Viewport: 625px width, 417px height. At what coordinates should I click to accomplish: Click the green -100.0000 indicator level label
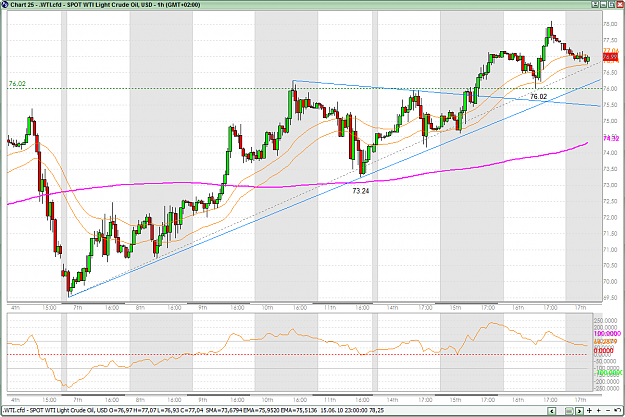(x=608, y=373)
